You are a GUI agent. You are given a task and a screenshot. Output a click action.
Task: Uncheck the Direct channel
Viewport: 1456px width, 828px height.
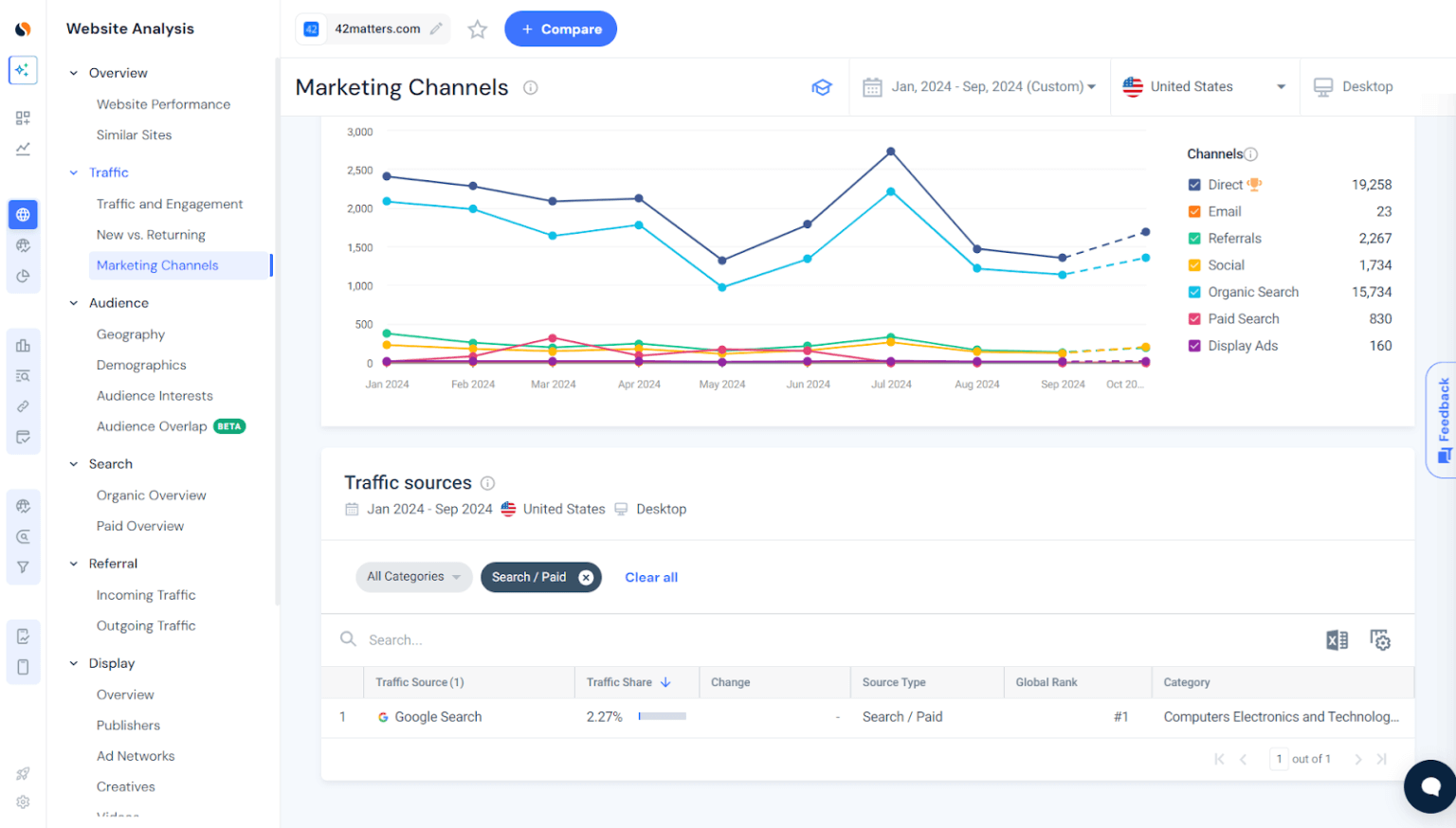1194,184
